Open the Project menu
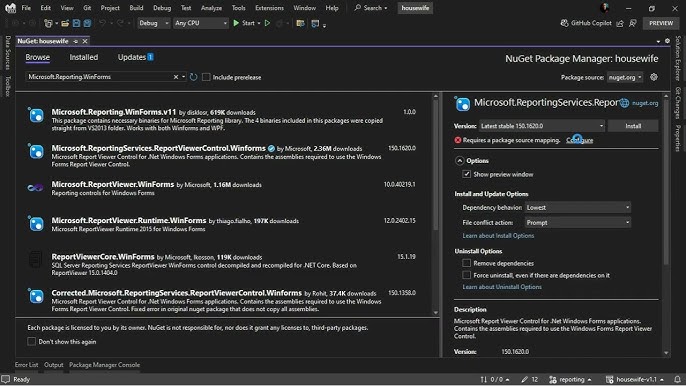Viewport: 686px width, 386px height. tap(110, 8)
